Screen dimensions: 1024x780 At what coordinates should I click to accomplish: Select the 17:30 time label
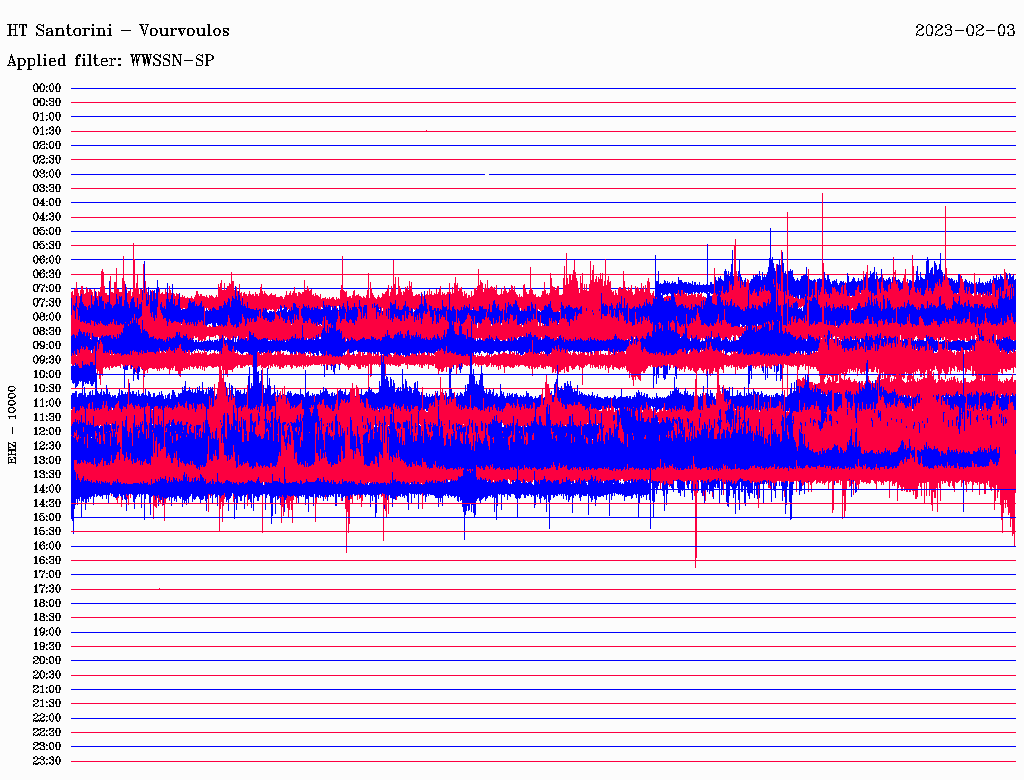[x=47, y=589]
